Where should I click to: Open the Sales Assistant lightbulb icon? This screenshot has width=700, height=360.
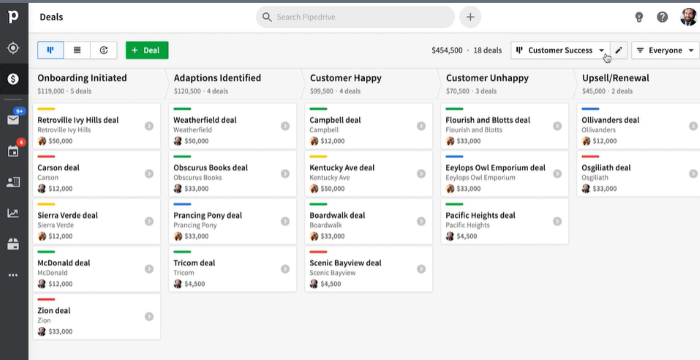(639, 17)
